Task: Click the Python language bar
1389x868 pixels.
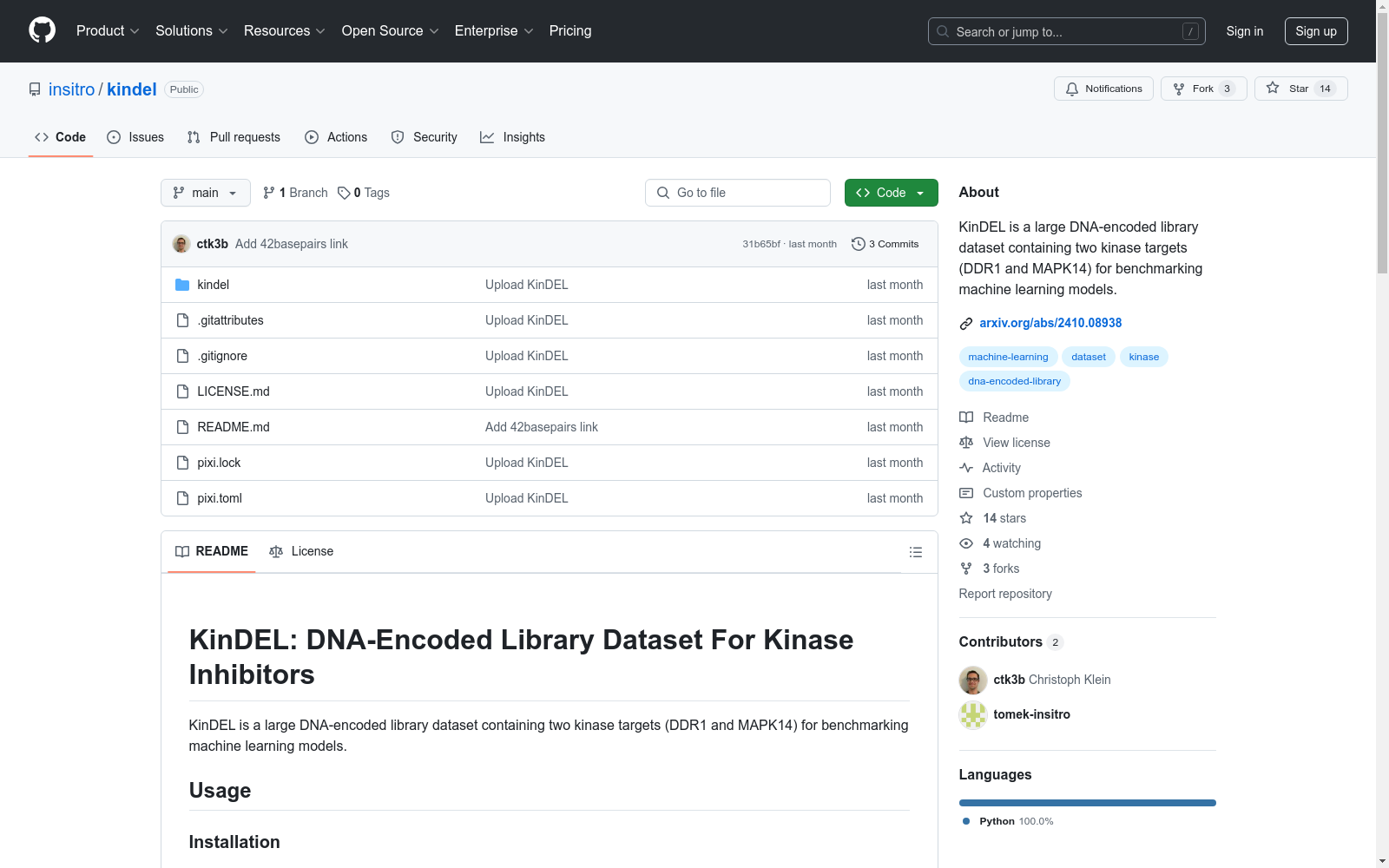Action: [x=1088, y=803]
